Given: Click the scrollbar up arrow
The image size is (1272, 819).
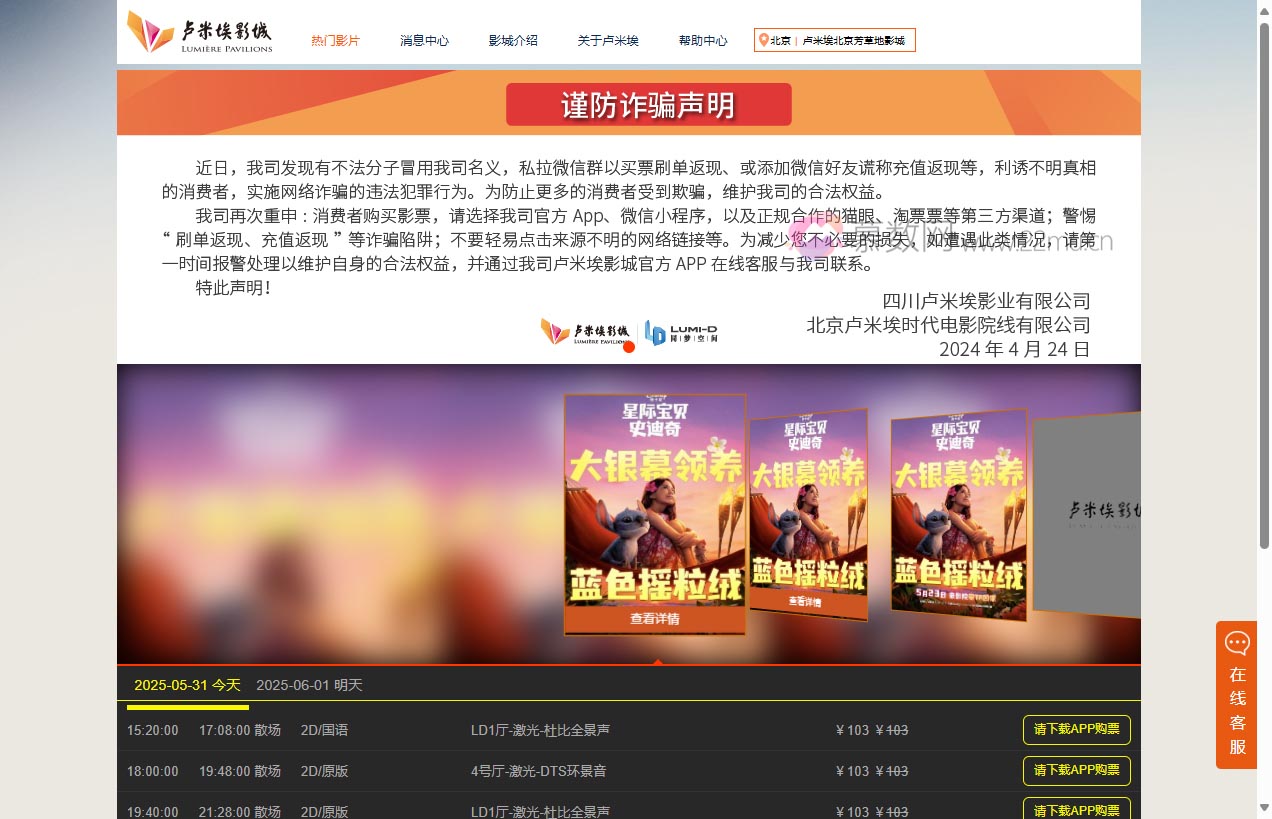Looking at the screenshot, I should 1263,9.
